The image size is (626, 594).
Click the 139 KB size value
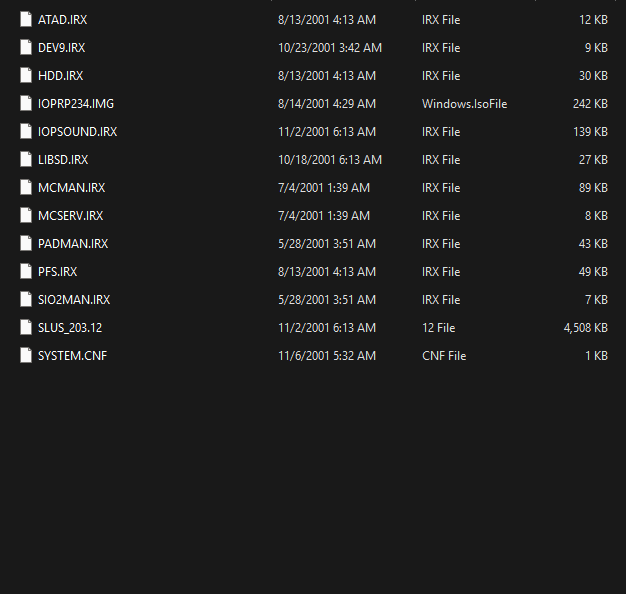coord(590,132)
